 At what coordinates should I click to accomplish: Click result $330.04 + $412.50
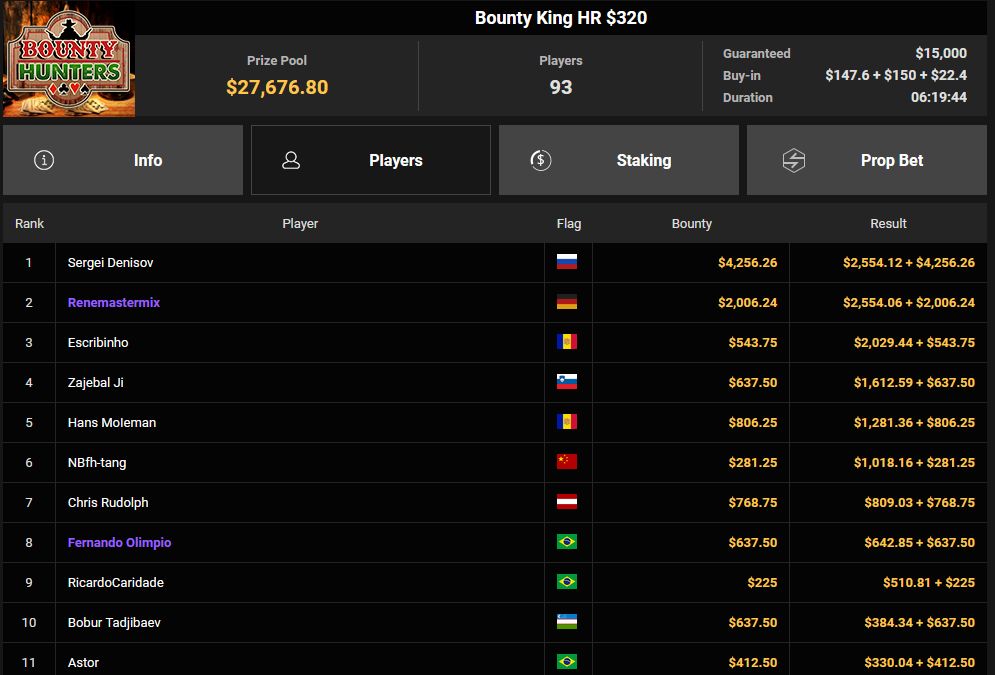[x=919, y=662]
